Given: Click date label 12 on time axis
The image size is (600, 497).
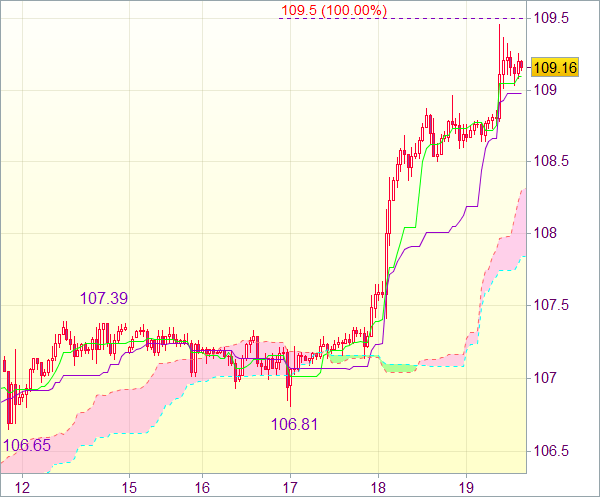Looking at the screenshot, I should click(x=22, y=488).
